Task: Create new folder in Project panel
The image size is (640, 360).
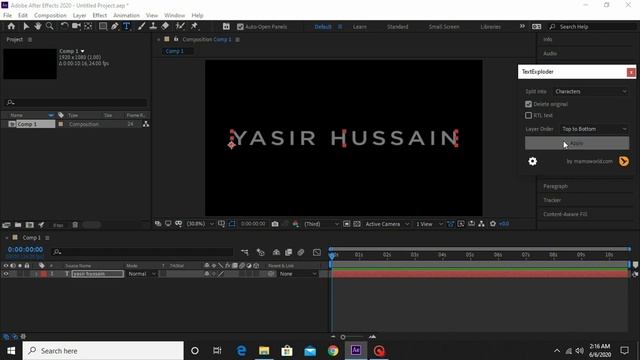Action: [x=18, y=225]
